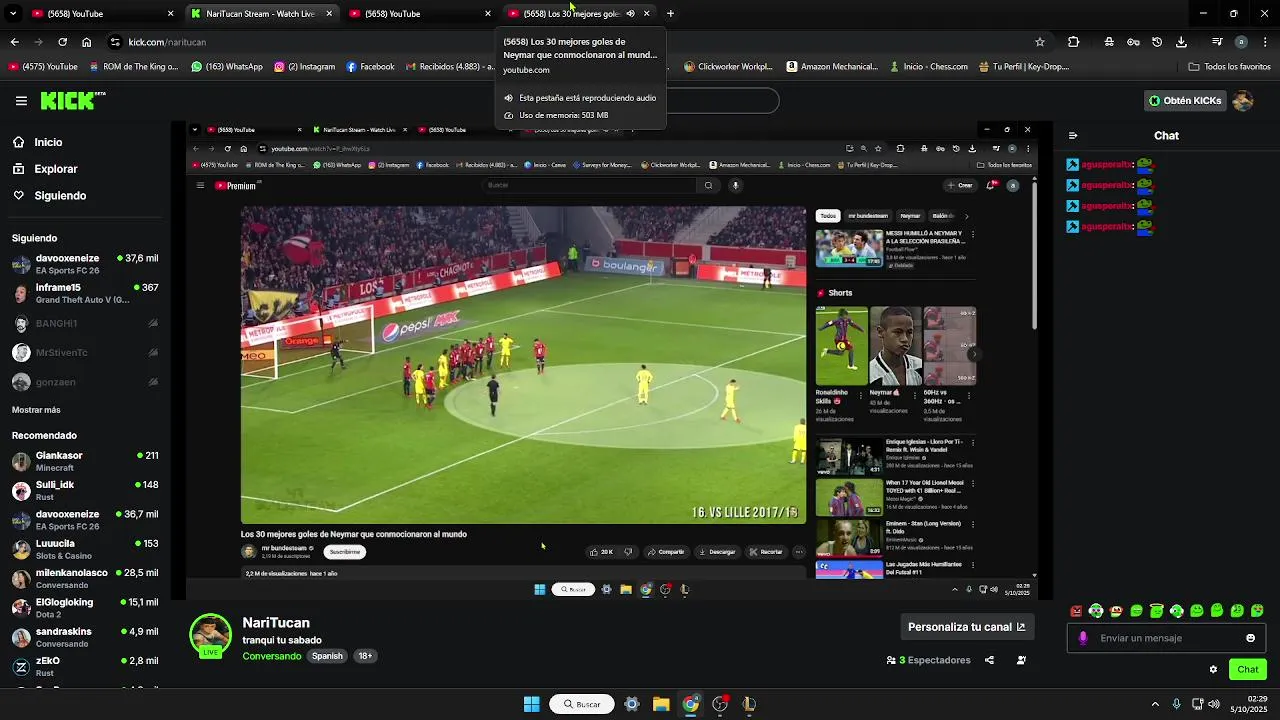Go to browser home page
Image resolution: width=1280 pixels, height=720 pixels.
pos(87,42)
